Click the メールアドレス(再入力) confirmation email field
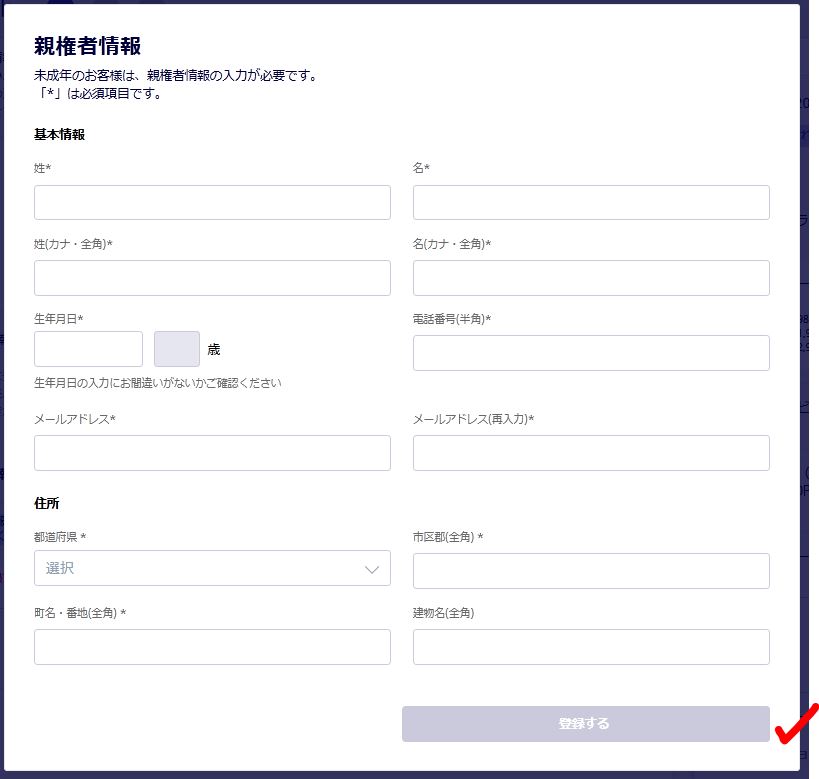 [590, 452]
